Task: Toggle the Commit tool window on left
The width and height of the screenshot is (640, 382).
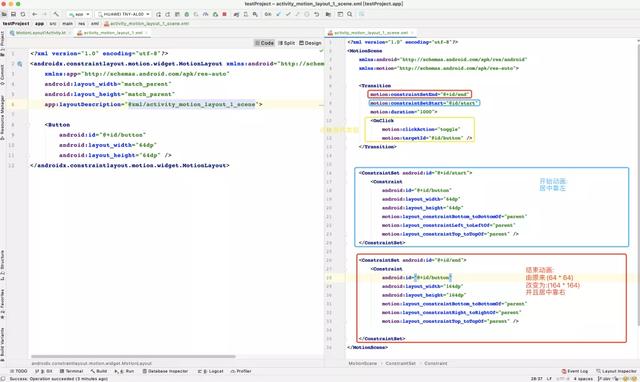Action: (x=2, y=74)
